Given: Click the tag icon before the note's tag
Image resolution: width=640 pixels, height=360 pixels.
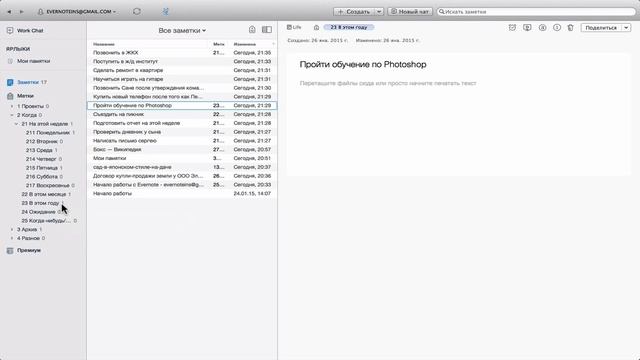Looking at the screenshot, I should (316, 27).
